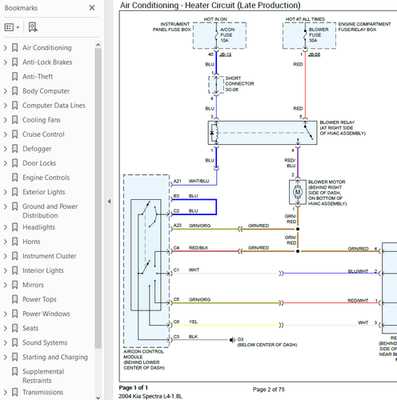
Task: Click the Supplemental Restraints bookmark icon
Action: [15, 371]
